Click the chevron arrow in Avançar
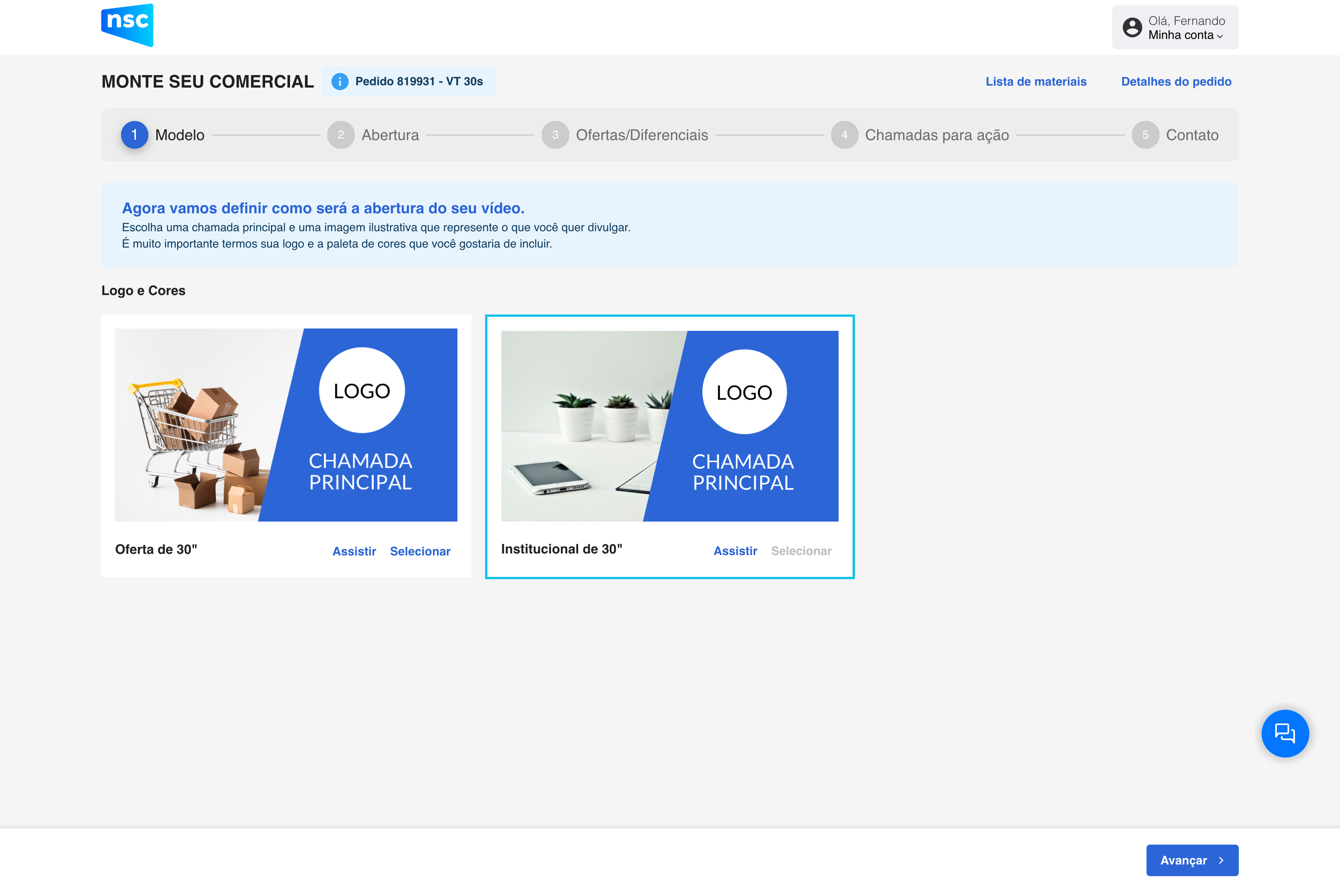 coord(1221,861)
